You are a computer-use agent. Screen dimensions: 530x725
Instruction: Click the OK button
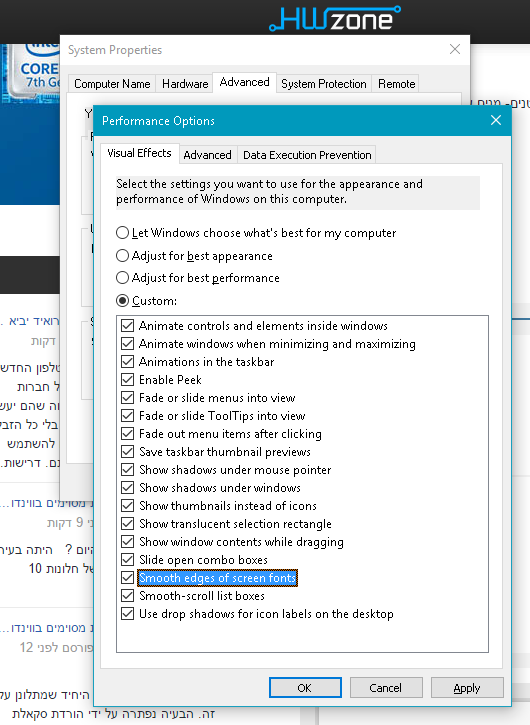[x=305, y=688]
